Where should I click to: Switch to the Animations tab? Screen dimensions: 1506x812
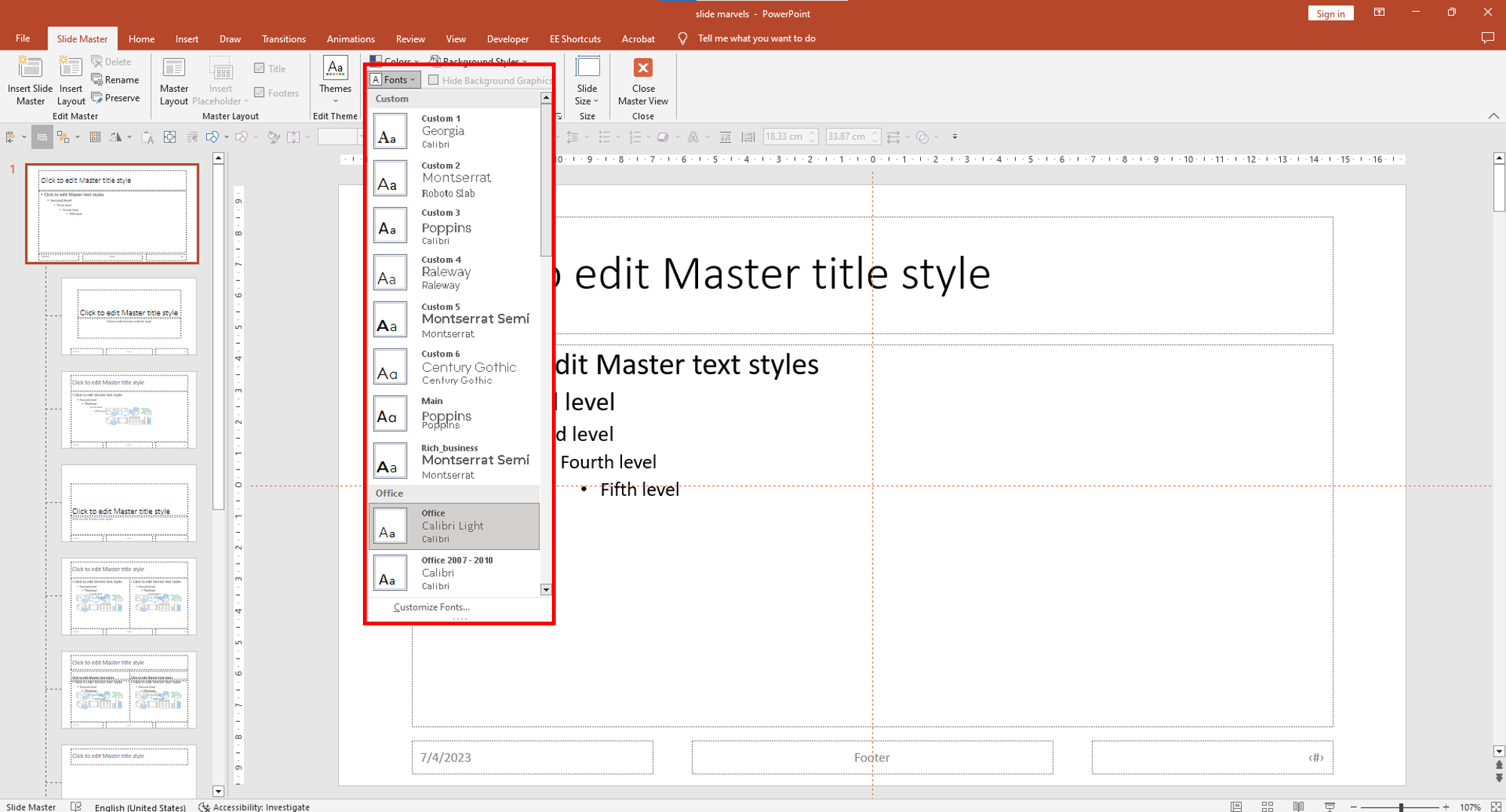click(x=350, y=38)
